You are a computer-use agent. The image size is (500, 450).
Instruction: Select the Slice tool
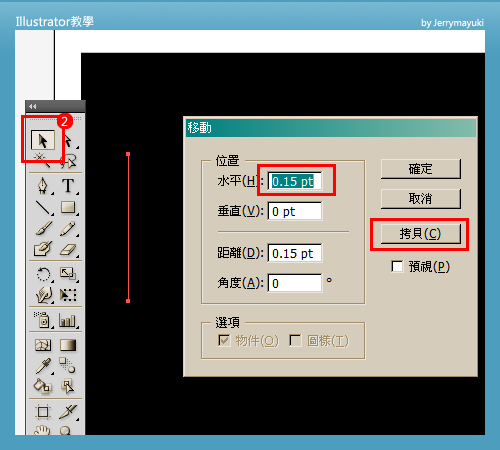[x=68, y=412]
